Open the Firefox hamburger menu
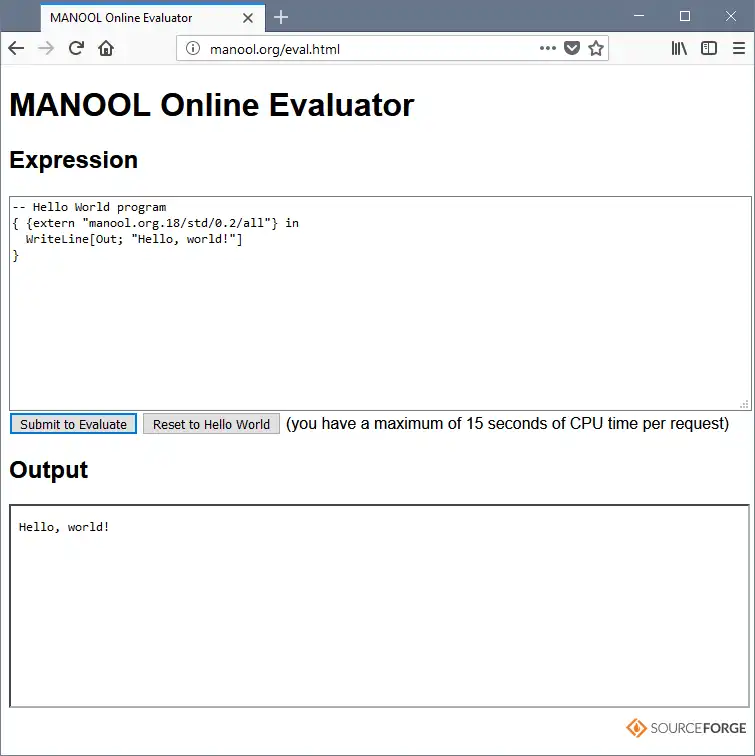Image resolution: width=755 pixels, height=756 pixels. point(739,48)
